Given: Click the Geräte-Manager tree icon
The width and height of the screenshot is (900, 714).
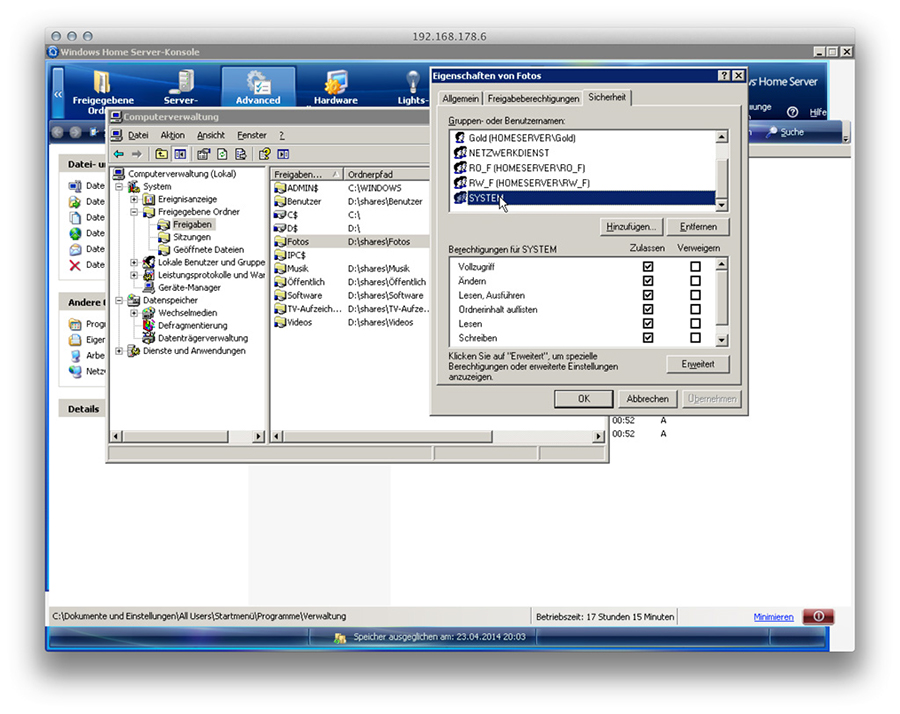Looking at the screenshot, I should (x=149, y=287).
